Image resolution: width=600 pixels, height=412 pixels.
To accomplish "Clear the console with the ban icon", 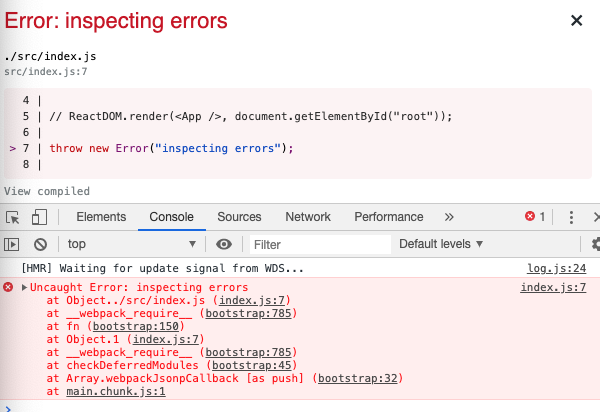I will 40,244.
